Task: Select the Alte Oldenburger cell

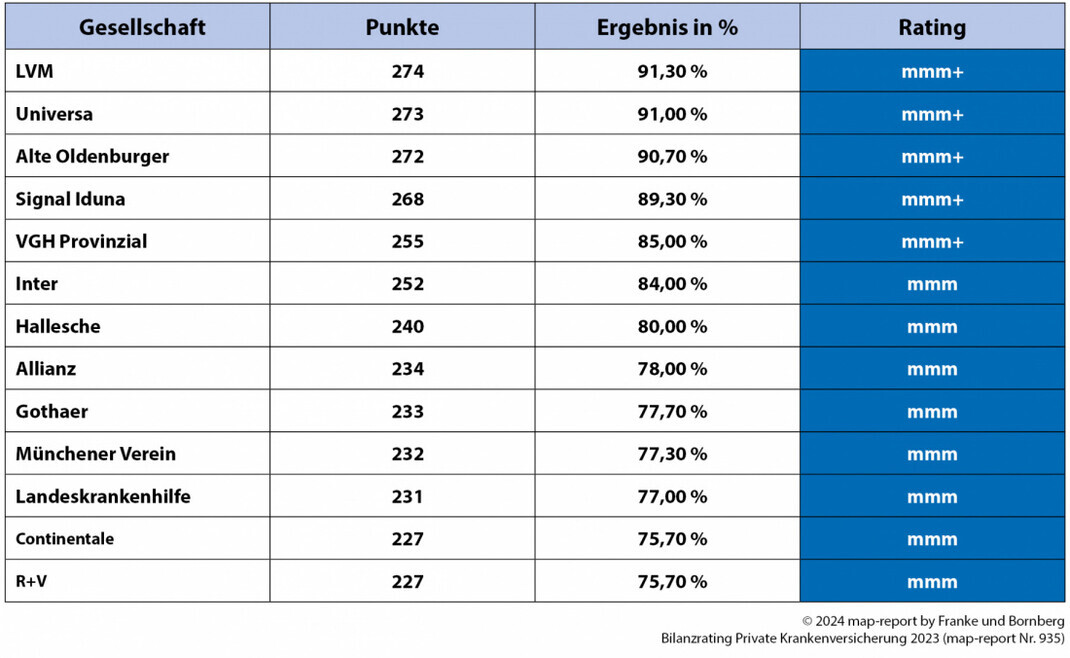Action: pos(92,157)
